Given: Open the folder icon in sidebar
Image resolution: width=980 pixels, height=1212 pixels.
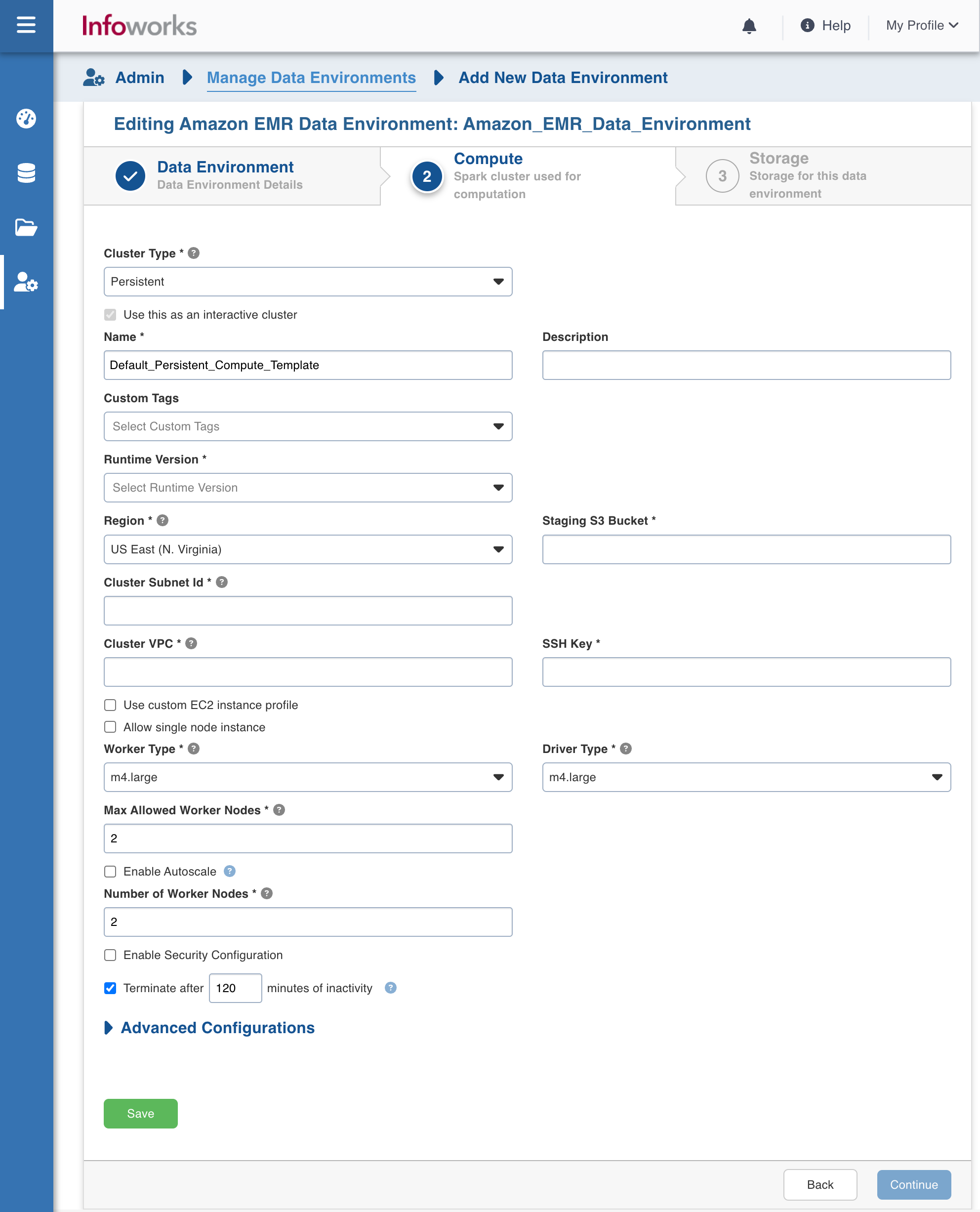Looking at the screenshot, I should pos(26,227).
